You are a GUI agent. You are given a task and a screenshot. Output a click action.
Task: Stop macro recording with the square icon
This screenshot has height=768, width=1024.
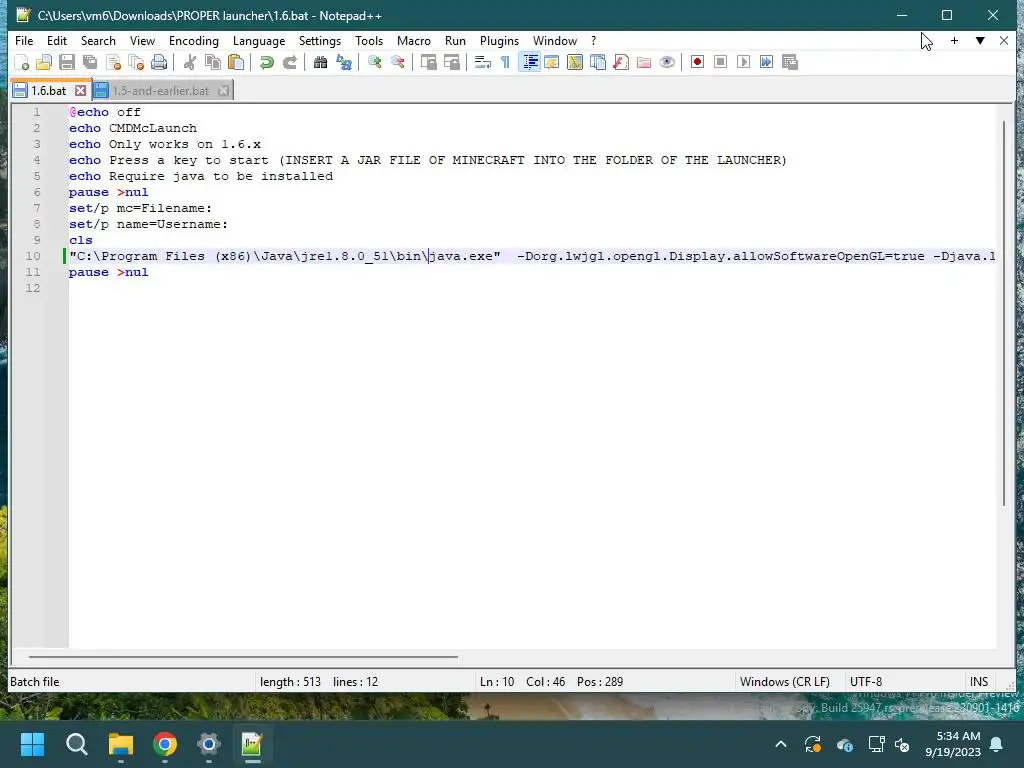(720, 62)
